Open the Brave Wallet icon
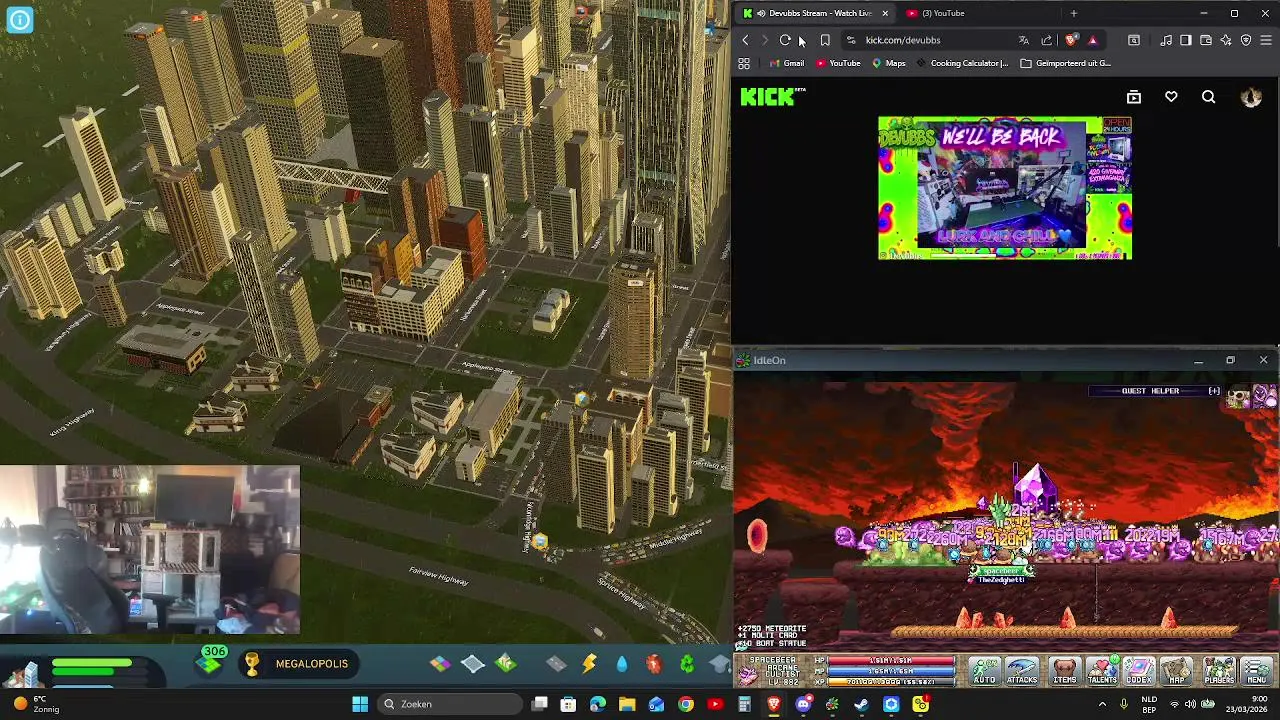This screenshot has width=1280, height=720. point(1206,40)
